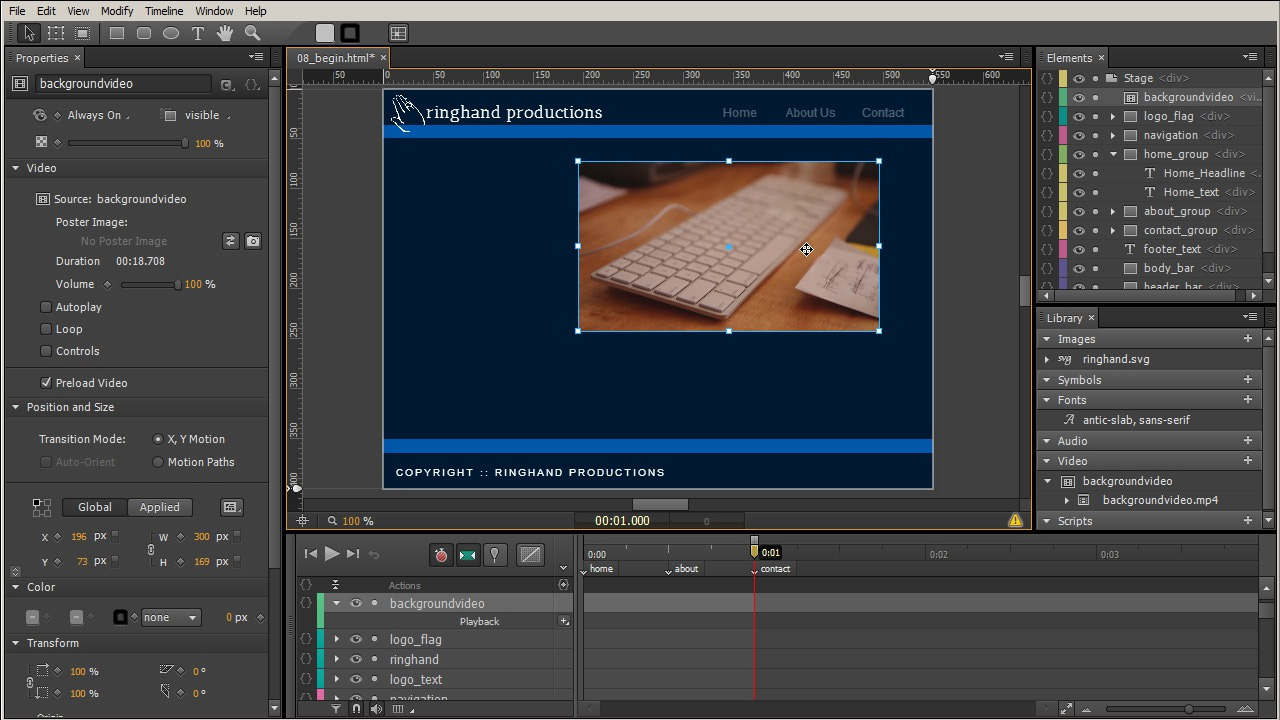Viewport: 1280px width, 720px height.
Task: Select the Transform tool in the toolbar
Action: pyautogui.click(x=56, y=33)
